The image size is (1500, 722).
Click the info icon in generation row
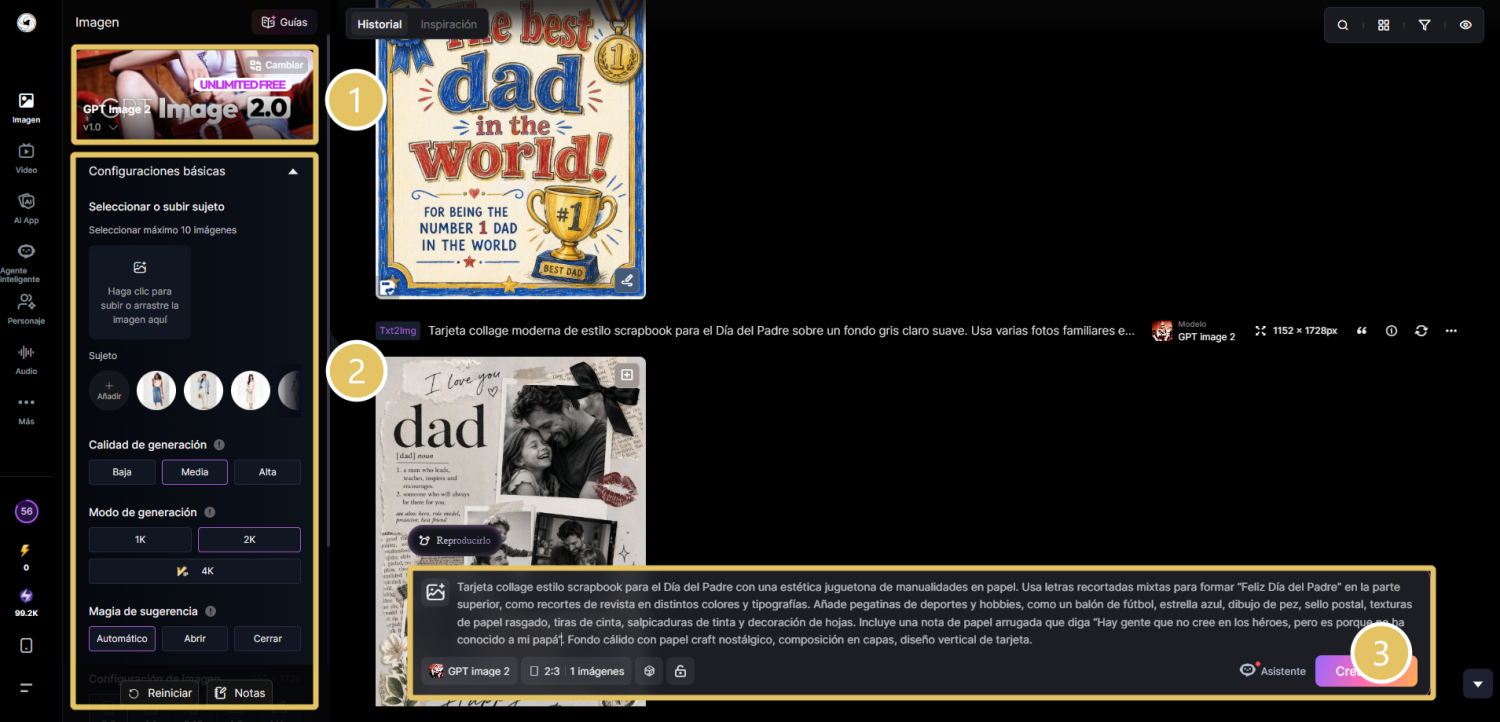coord(1391,331)
